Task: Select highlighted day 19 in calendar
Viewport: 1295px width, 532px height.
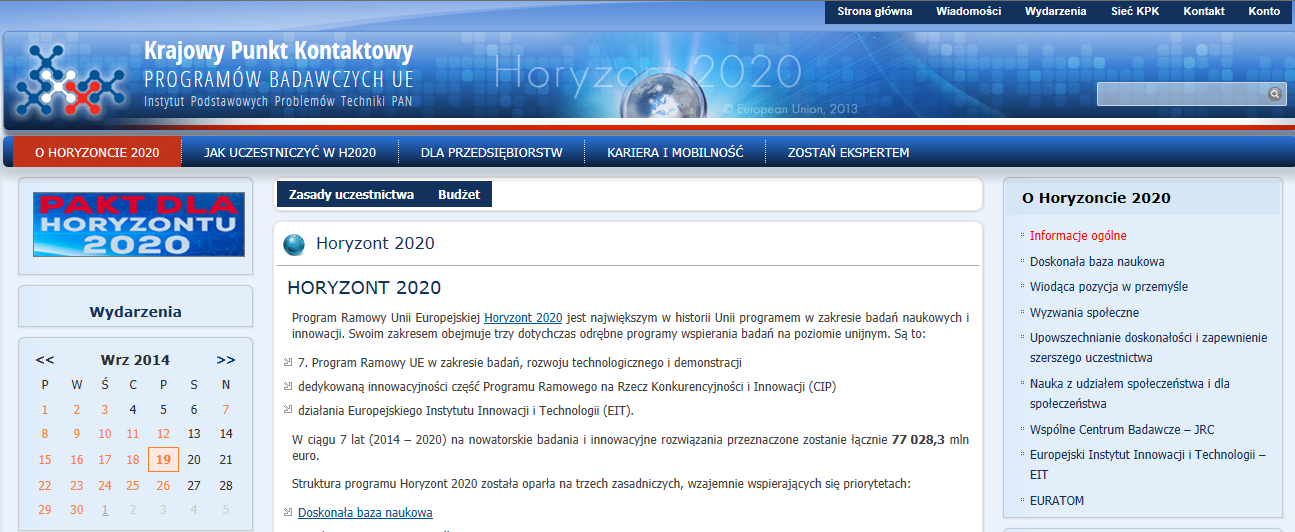Action: click(163, 460)
